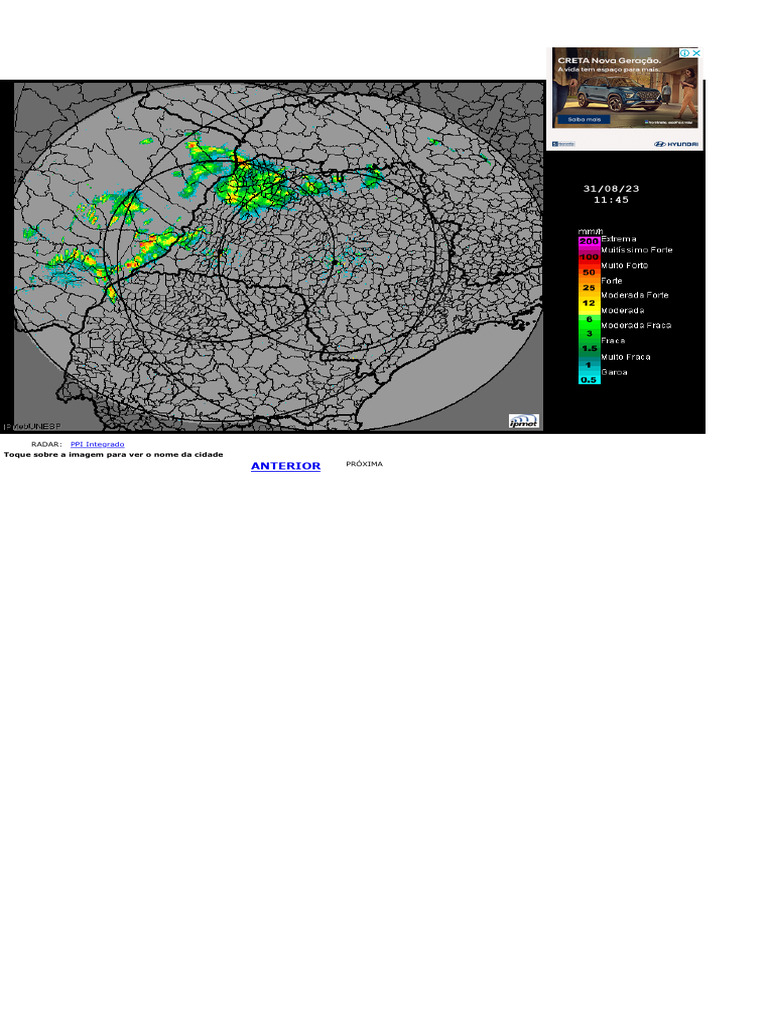Screen dimensions: 768x1024
Task: Go to the ANTERIOR radar image
Action: point(285,466)
